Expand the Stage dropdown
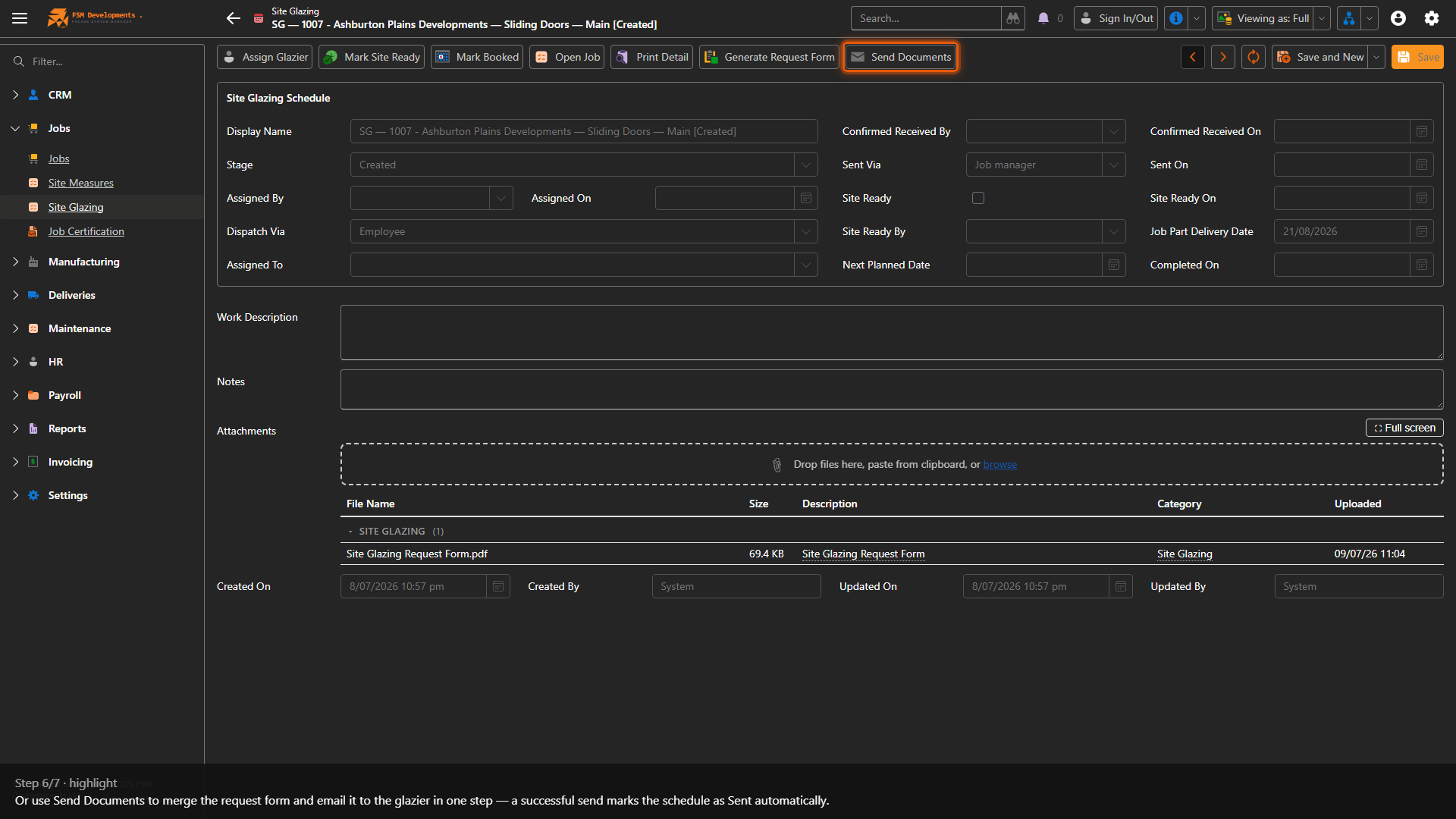This screenshot has width=1456, height=819. (806, 165)
